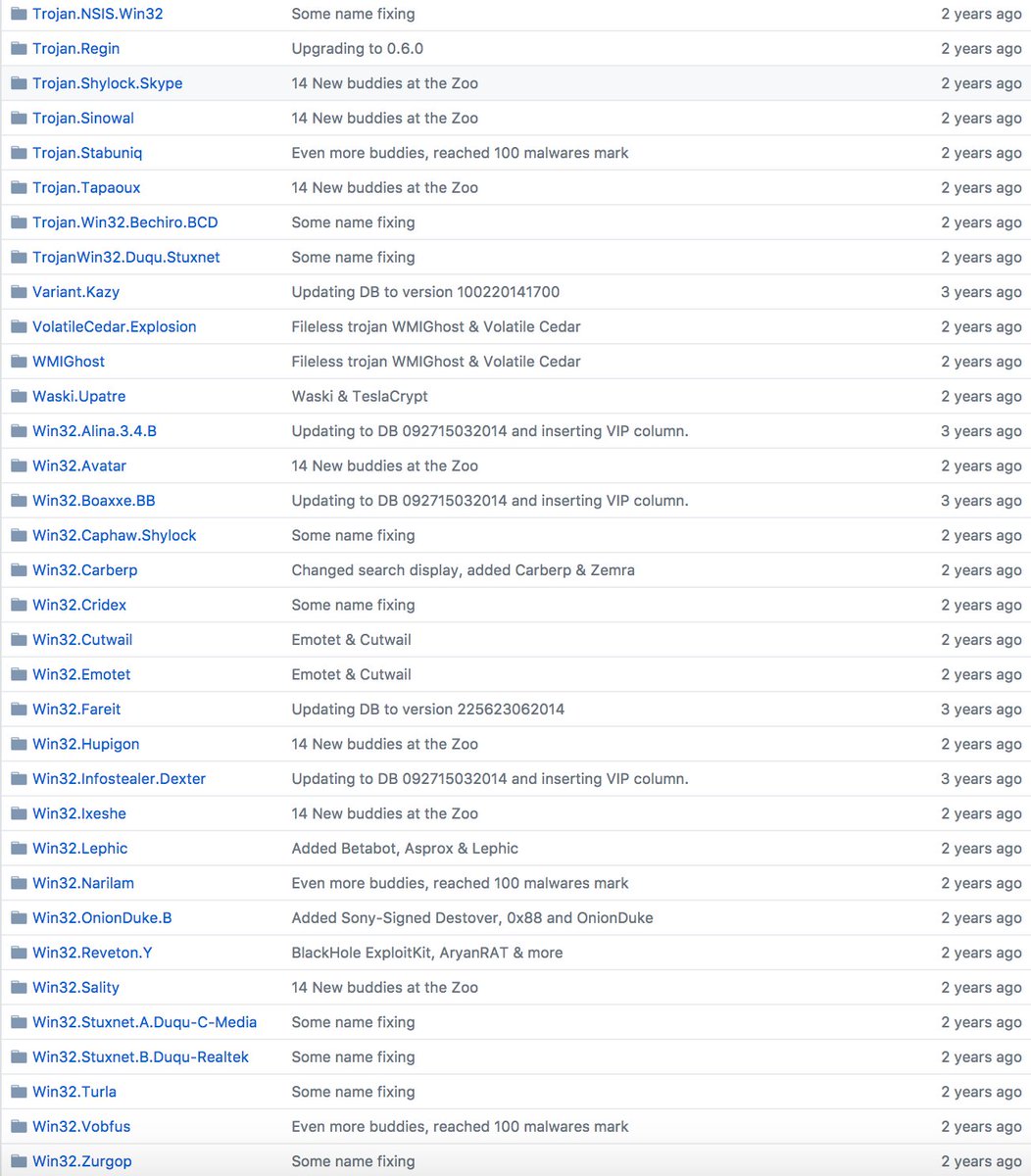
Task: Open commit 'Added Sony-Signed Destover, 0x88 and OnionDuke'
Action: (472, 917)
